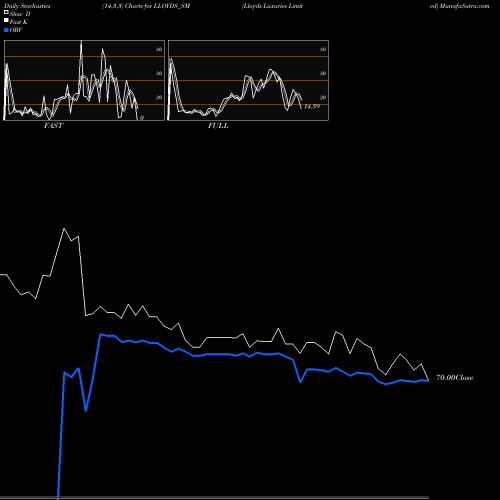Click the 14.39 value in FULL chart
Image resolution: width=500 pixels, height=500 pixels.
tap(312, 107)
